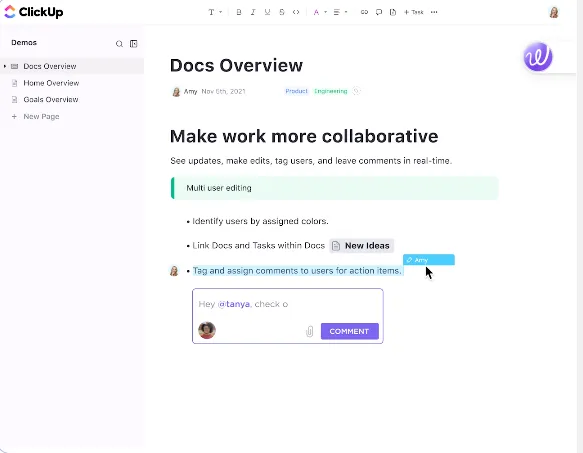Expand the text color dropdown arrow
This screenshot has width=583, height=453.
pos(325,12)
